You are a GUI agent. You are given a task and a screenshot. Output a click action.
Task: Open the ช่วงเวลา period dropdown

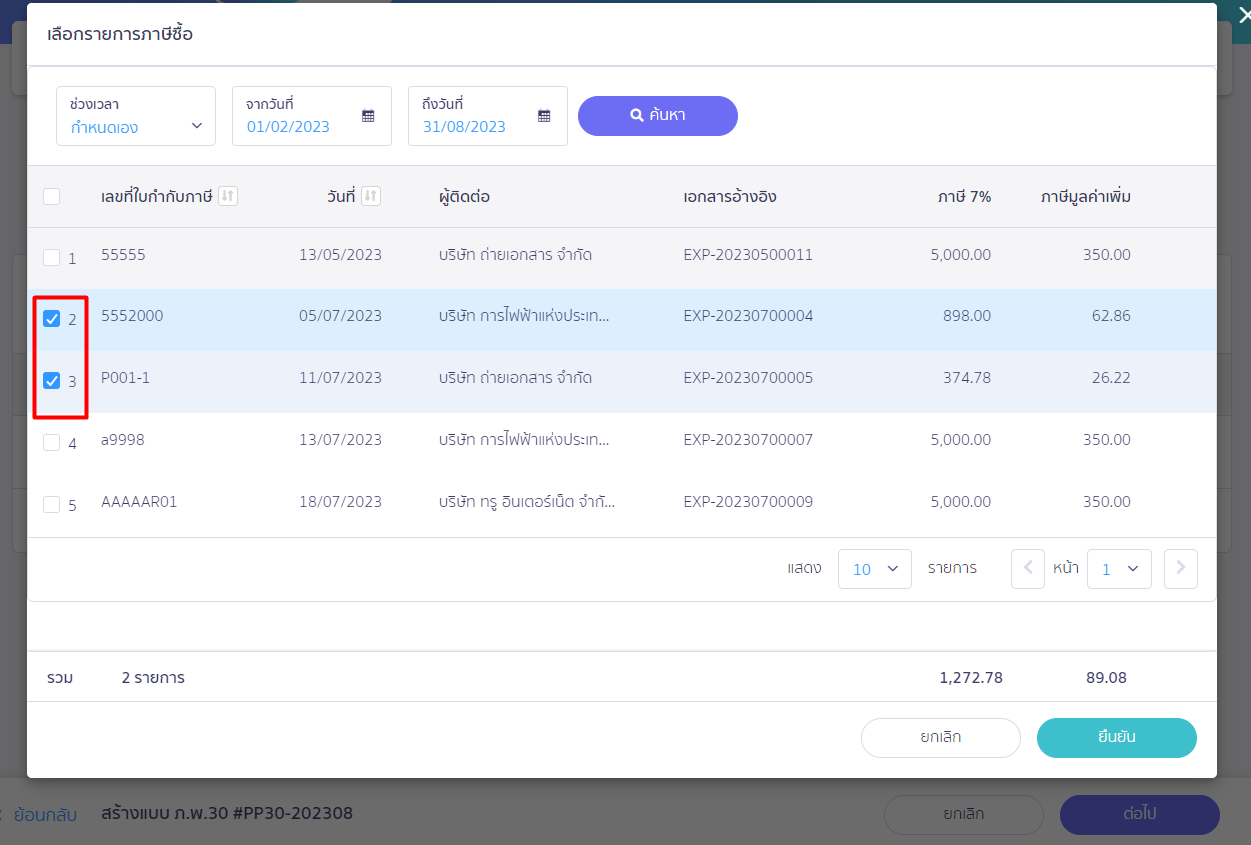(x=136, y=116)
